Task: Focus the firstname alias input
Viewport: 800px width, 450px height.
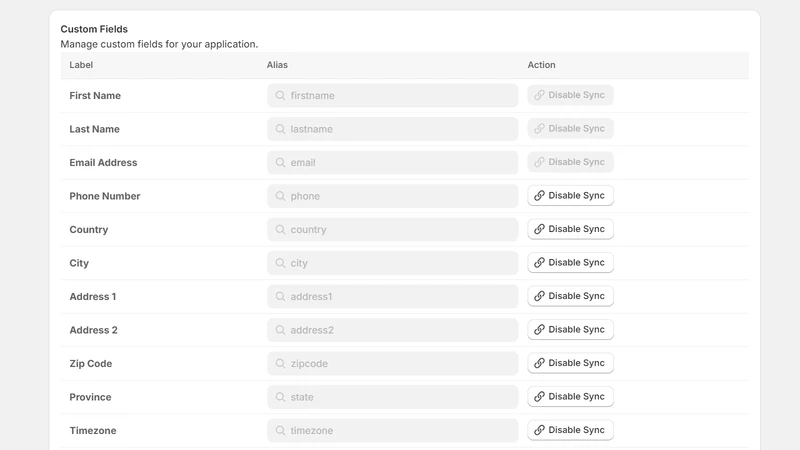Action: 392,95
